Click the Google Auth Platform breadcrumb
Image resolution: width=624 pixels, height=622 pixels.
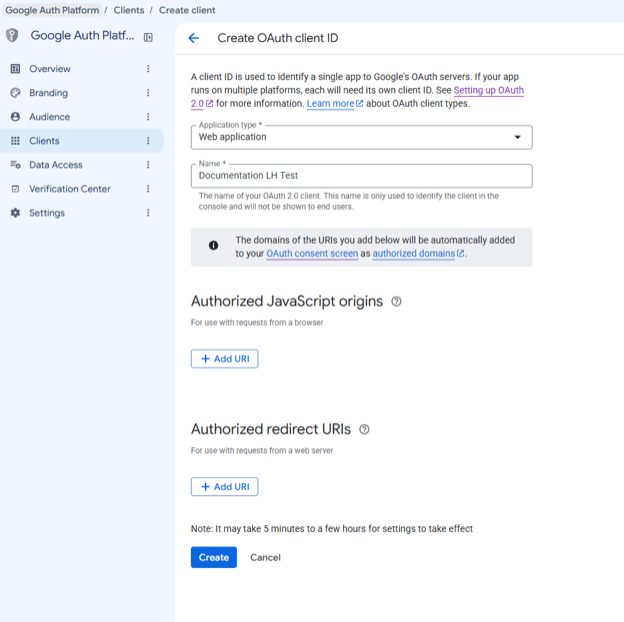point(52,10)
